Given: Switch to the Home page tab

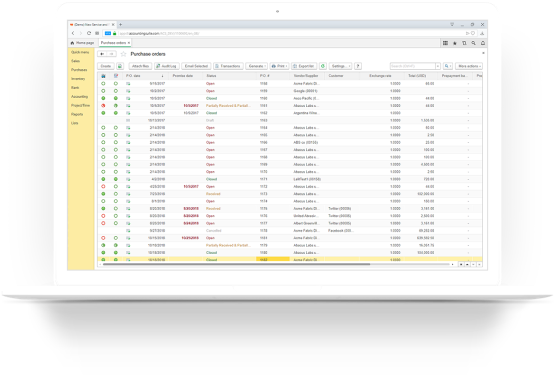Looking at the screenshot, I should 83,43.
